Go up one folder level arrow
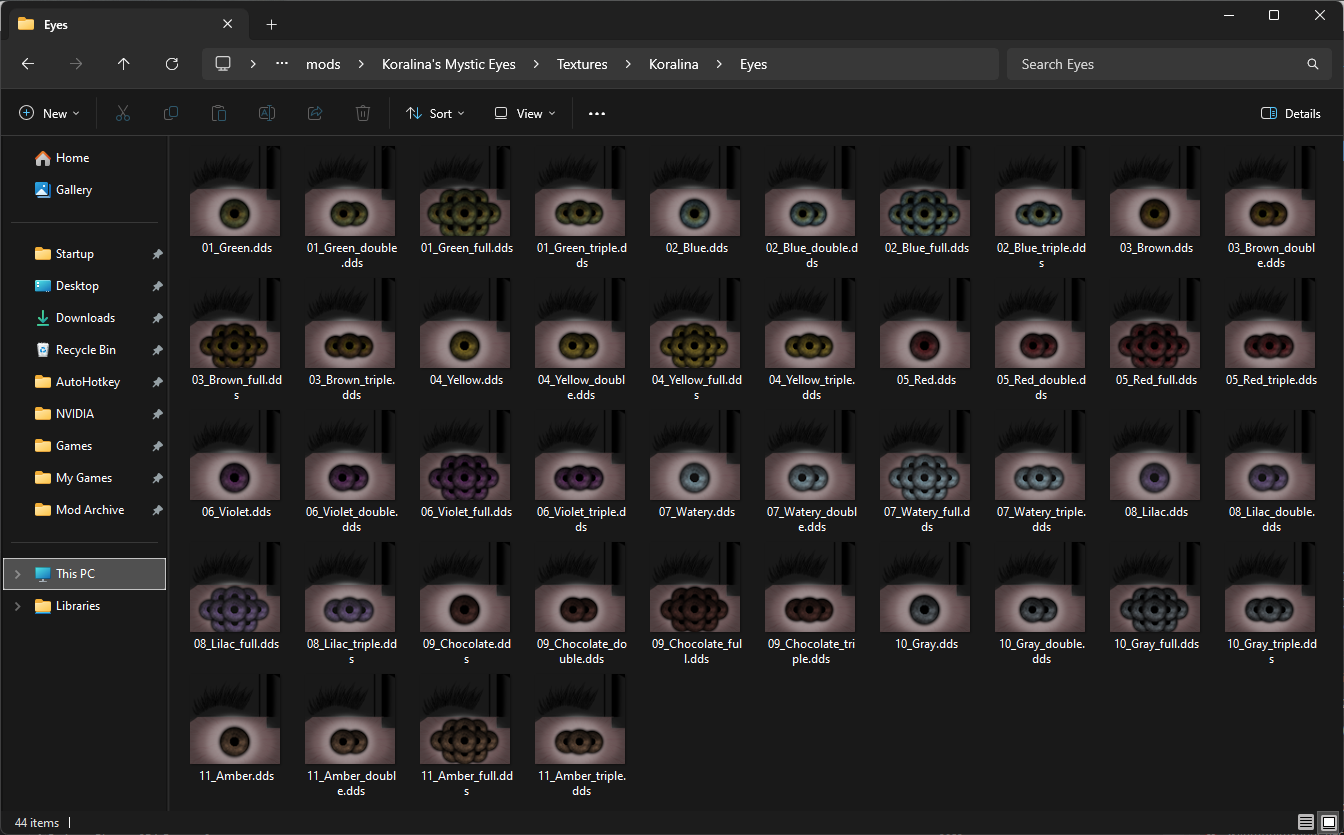The image size is (1344, 835). 124,64
